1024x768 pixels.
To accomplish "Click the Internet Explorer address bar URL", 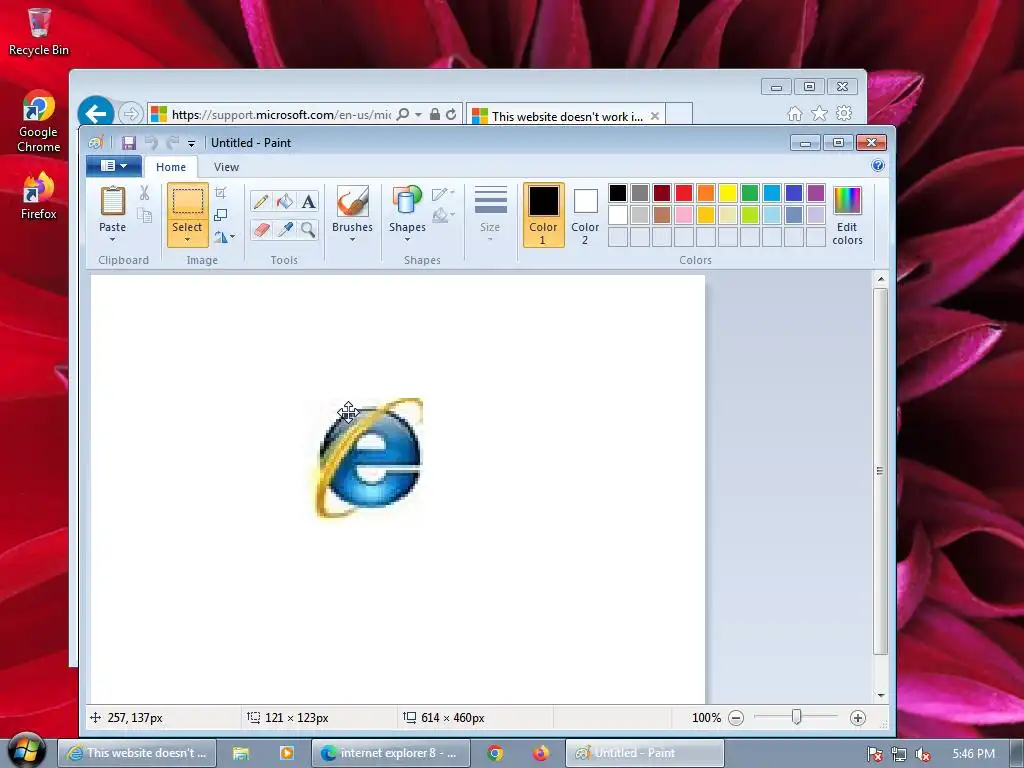I will tap(281, 115).
